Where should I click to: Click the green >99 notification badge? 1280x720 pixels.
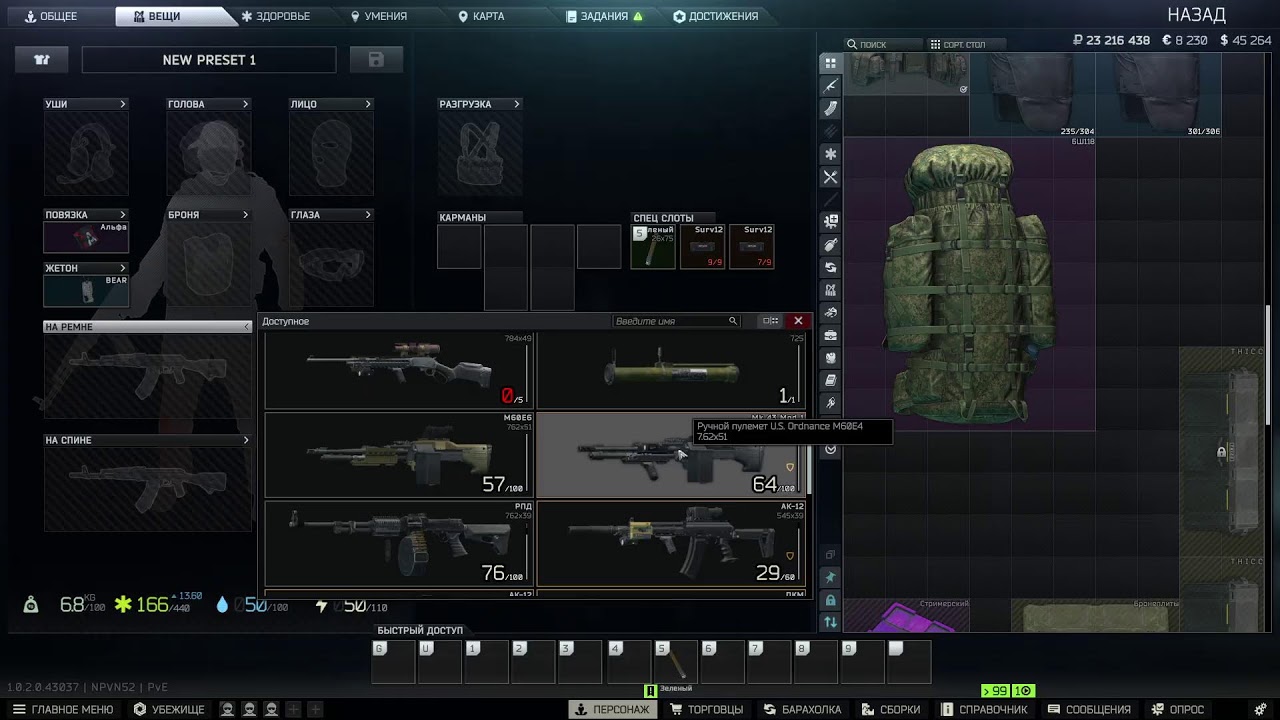[x=996, y=691]
